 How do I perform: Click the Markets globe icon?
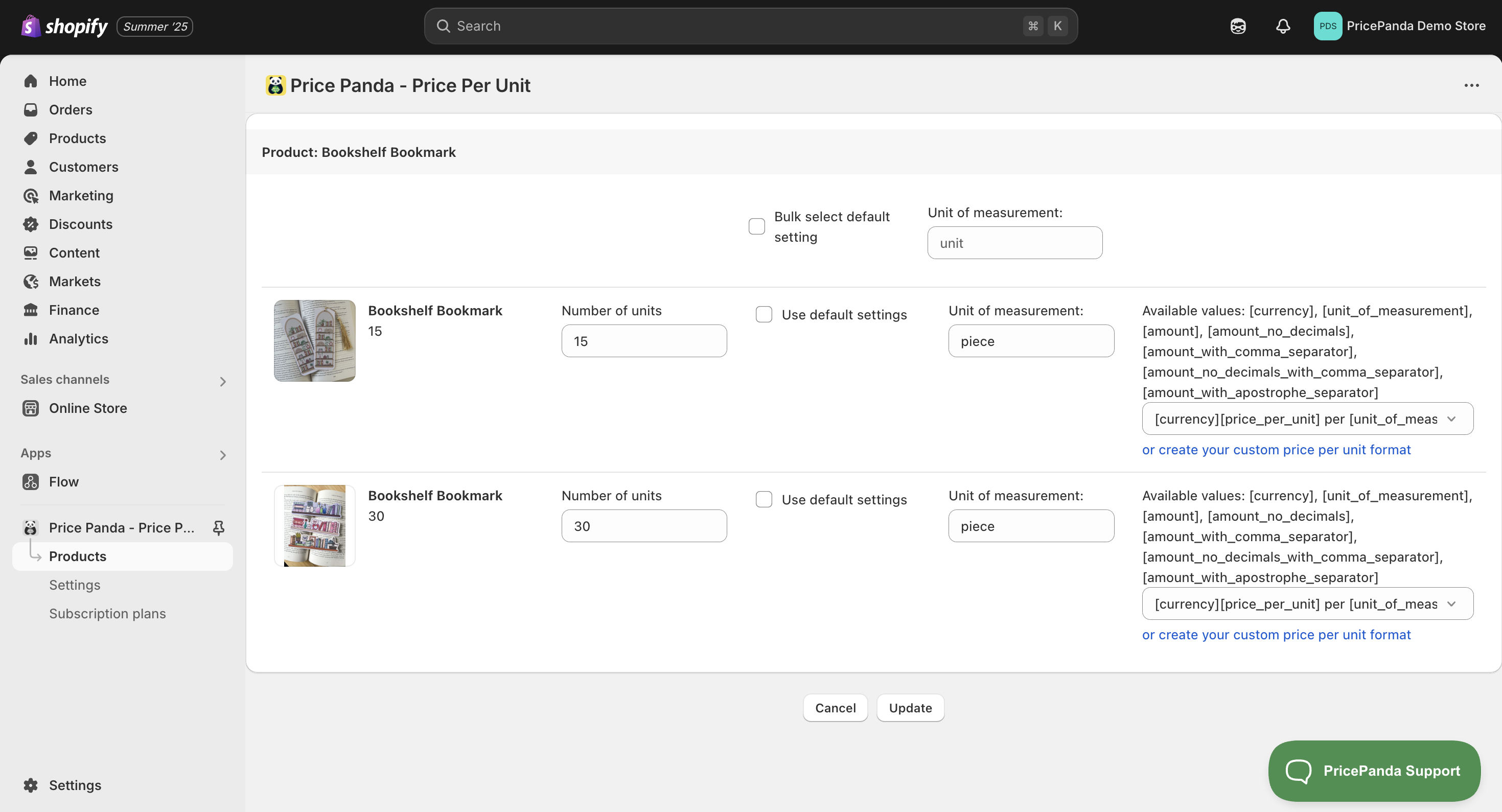[x=31, y=281]
